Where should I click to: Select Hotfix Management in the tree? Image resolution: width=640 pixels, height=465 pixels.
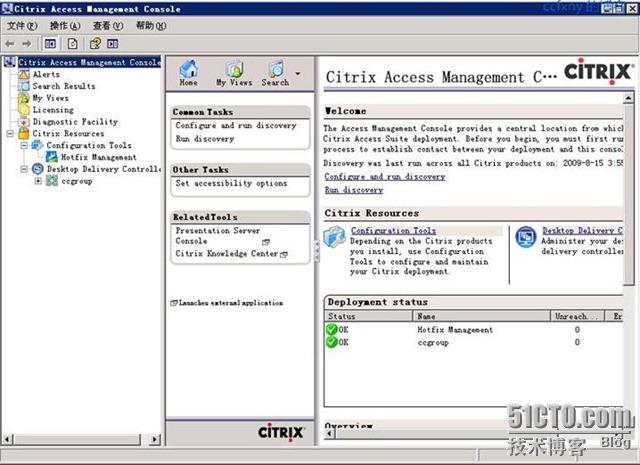(98, 157)
